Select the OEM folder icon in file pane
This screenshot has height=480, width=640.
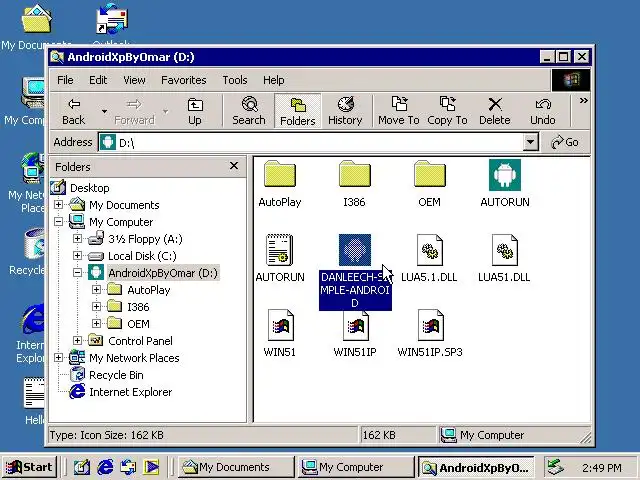pos(429,184)
